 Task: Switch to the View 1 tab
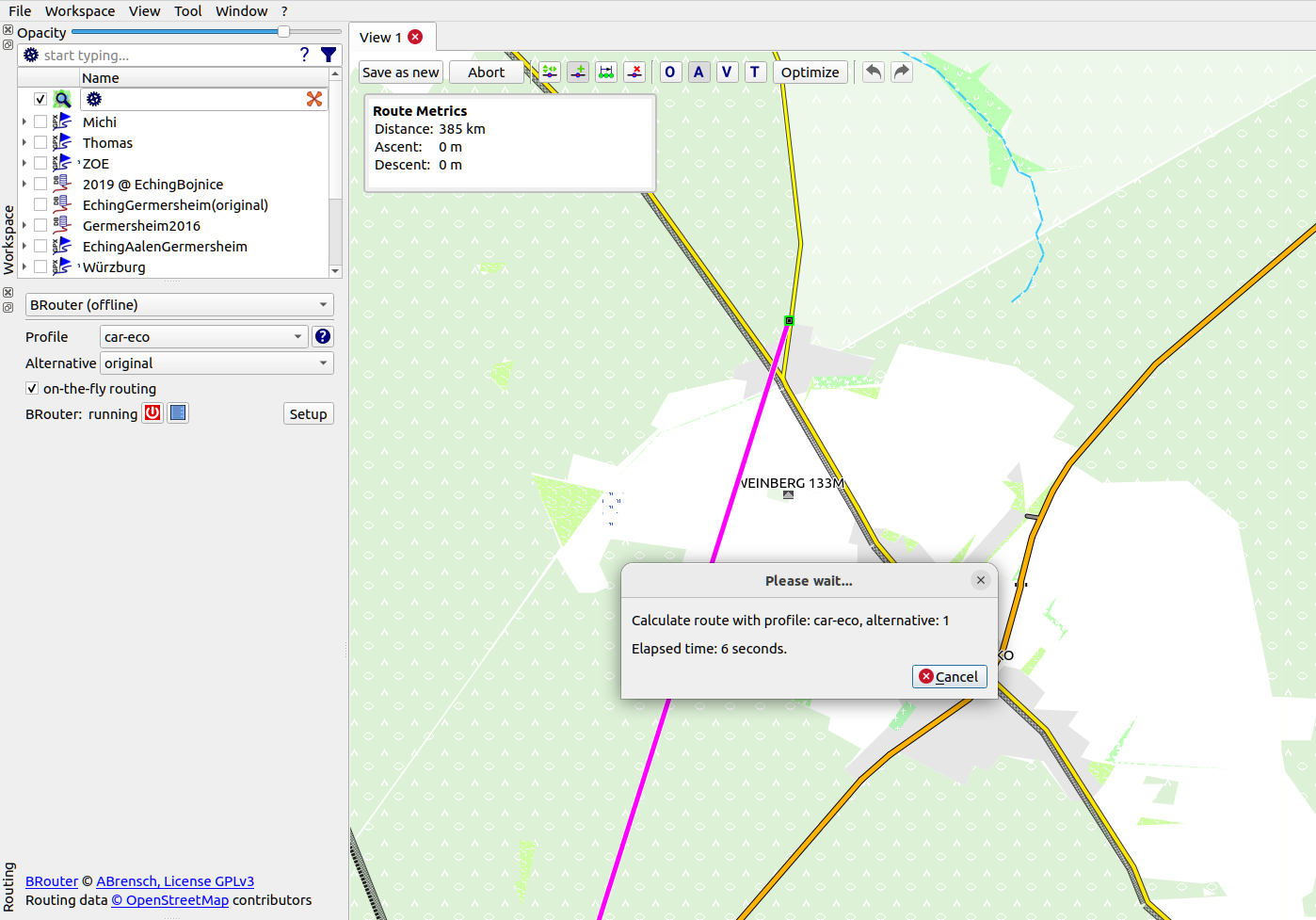pyautogui.click(x=381, y=37)
